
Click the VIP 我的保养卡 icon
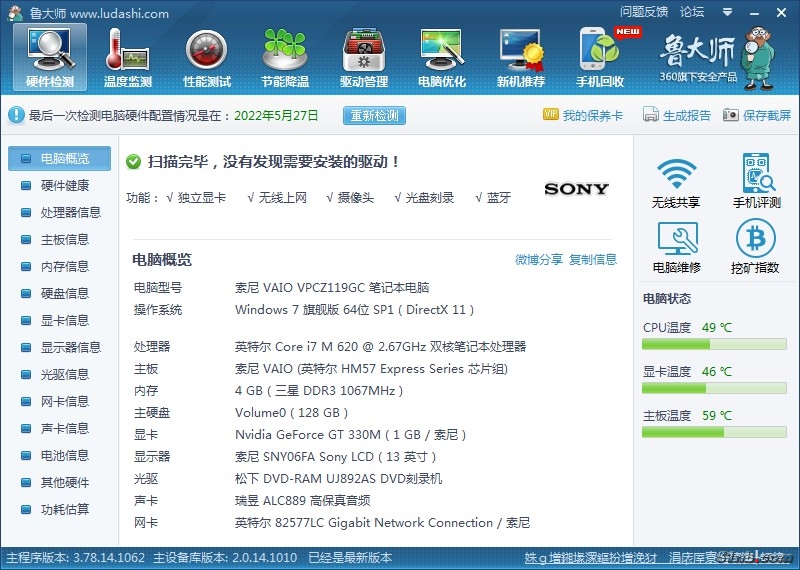pos(551,114)
